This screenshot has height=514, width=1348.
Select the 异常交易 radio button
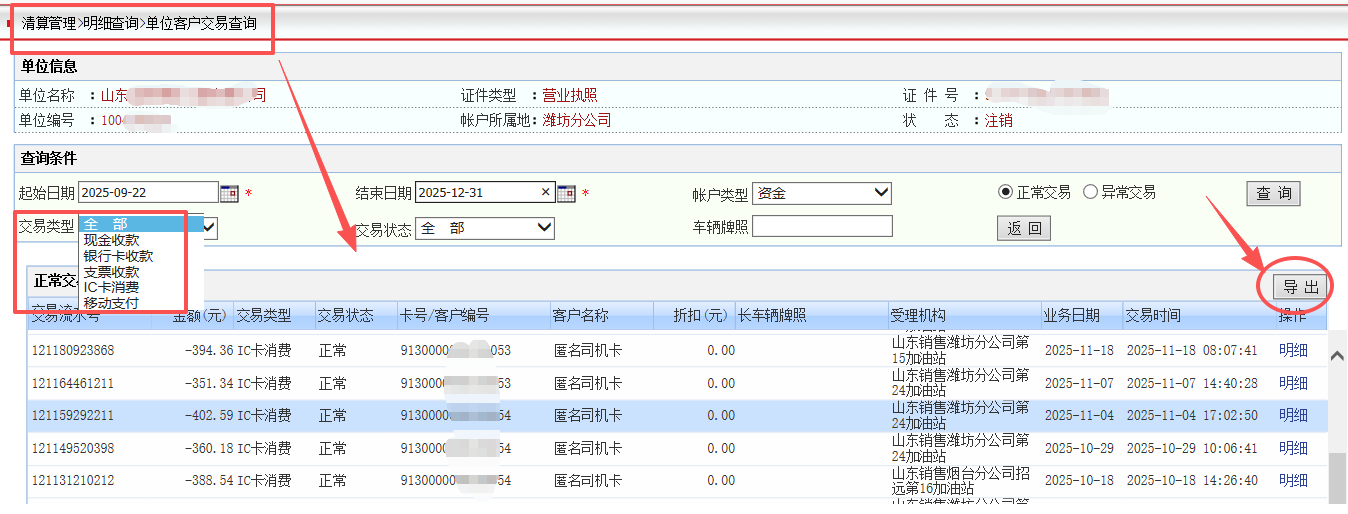pos(1090,192)
